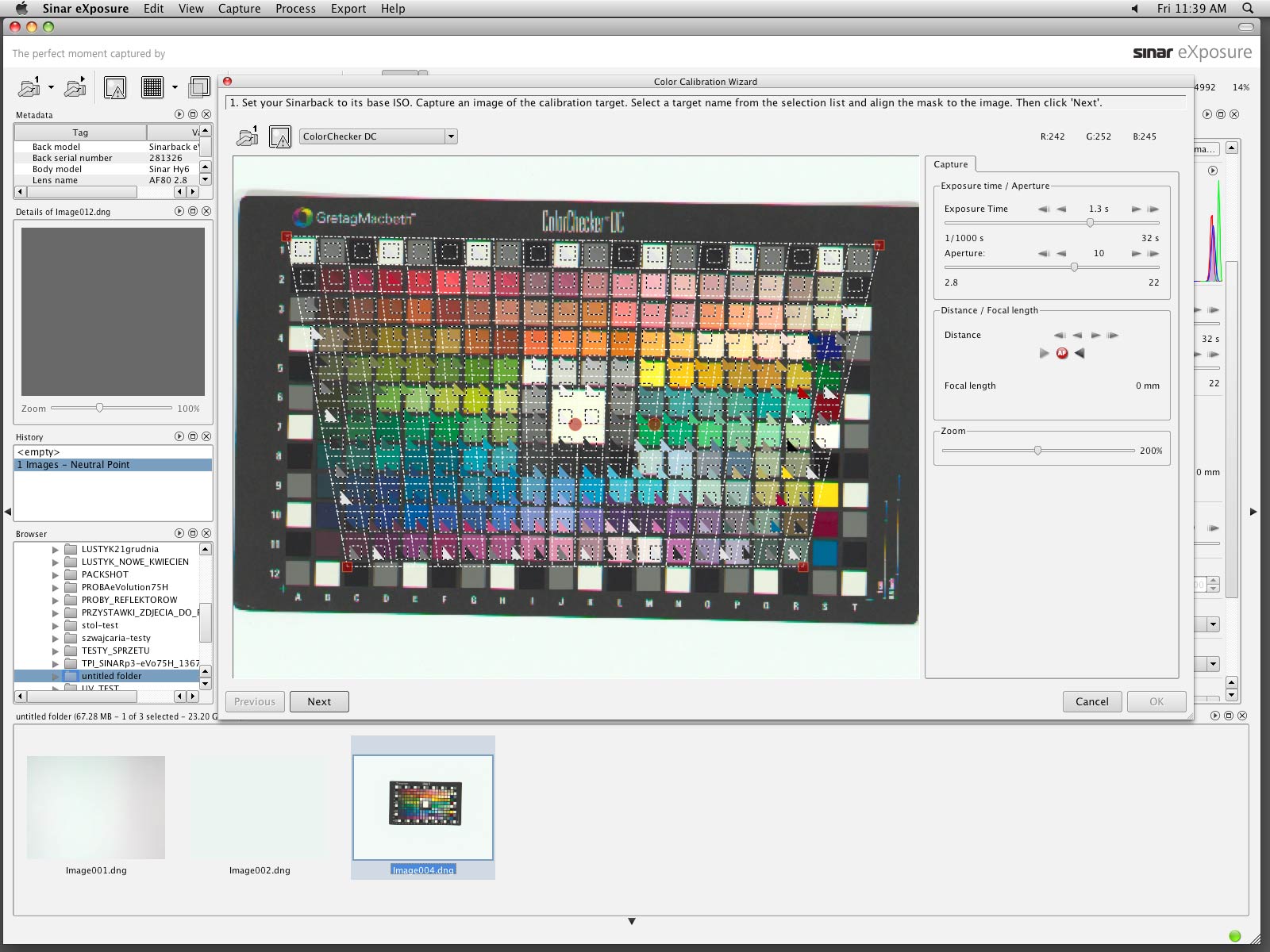
Task: Click Distance large decrease arrow
Action: 1059,335
